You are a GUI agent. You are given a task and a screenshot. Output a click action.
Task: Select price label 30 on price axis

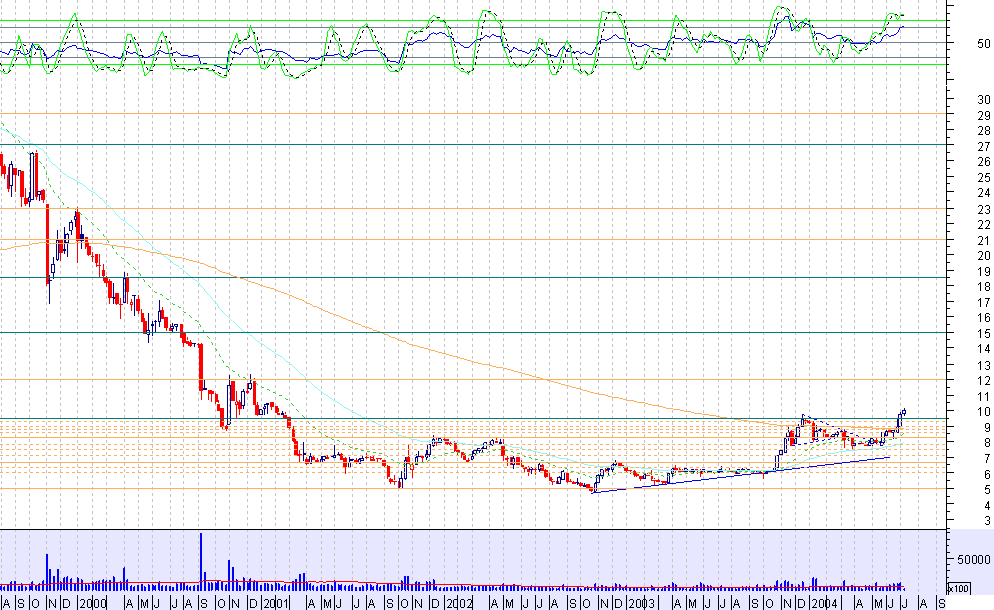pyautogui.click(x=984, y=100)
